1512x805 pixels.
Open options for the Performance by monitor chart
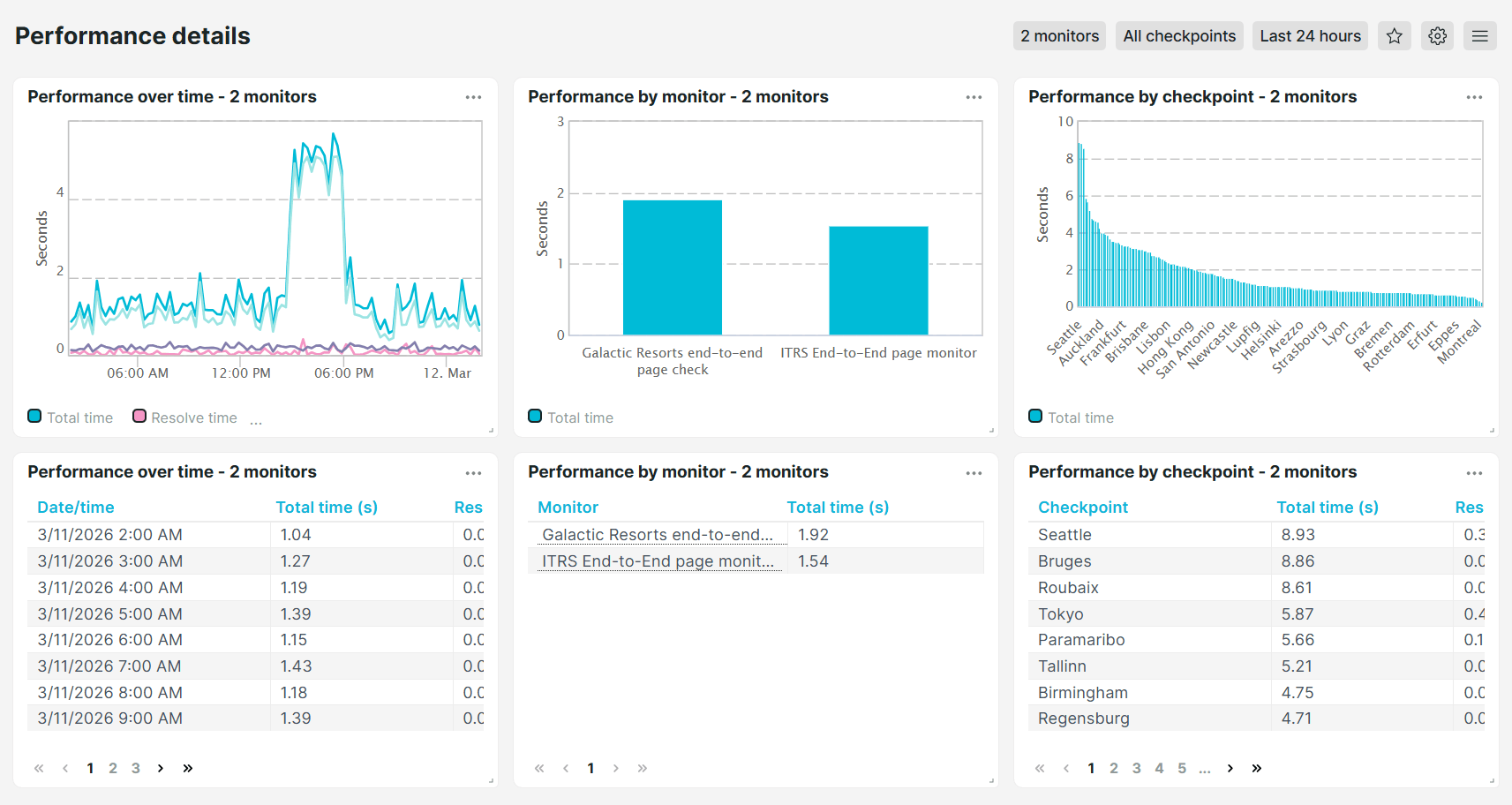point(974,97)
